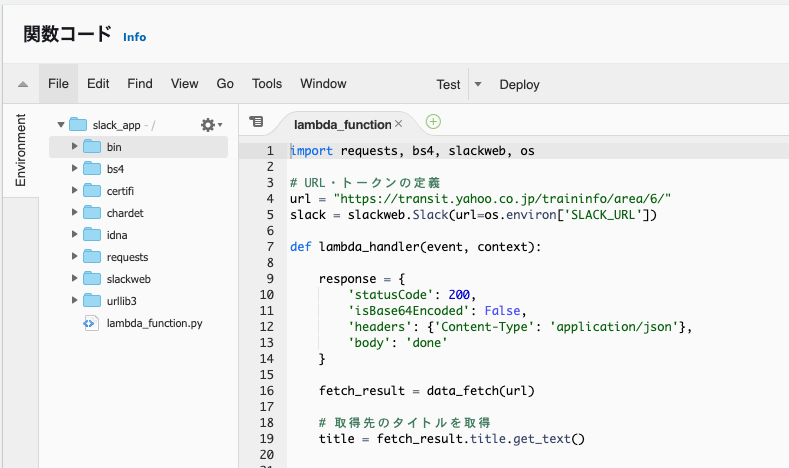Click the lambda_function.py file icon

pyautogui.click(x=91, y=323)
